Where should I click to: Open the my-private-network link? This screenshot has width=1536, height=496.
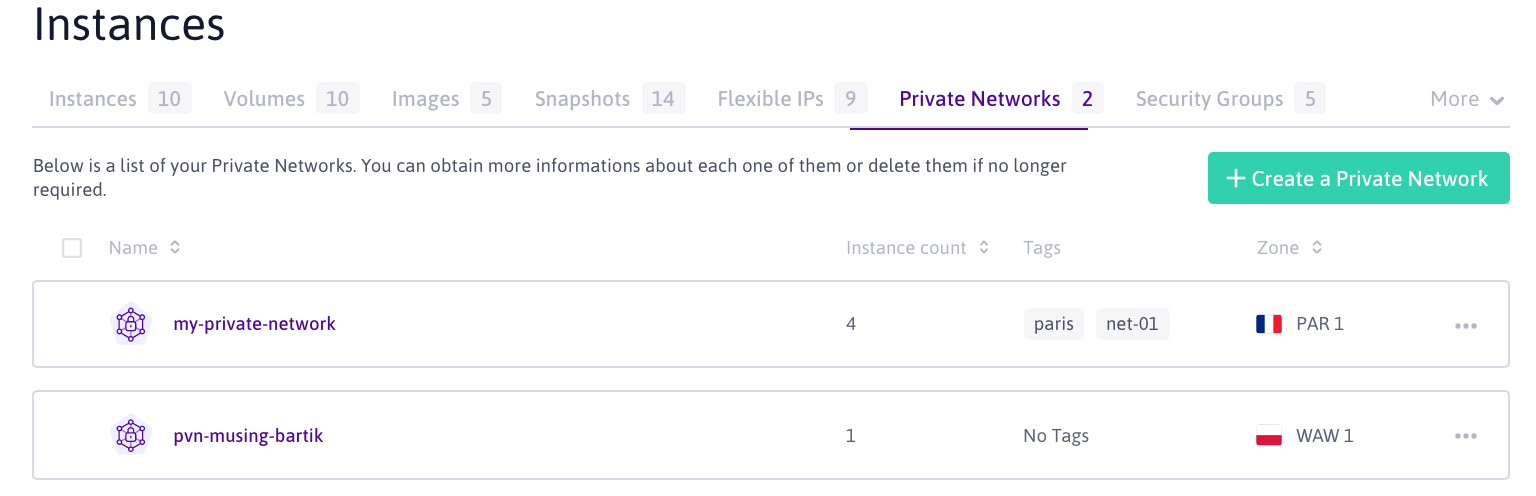click(254, 324)
